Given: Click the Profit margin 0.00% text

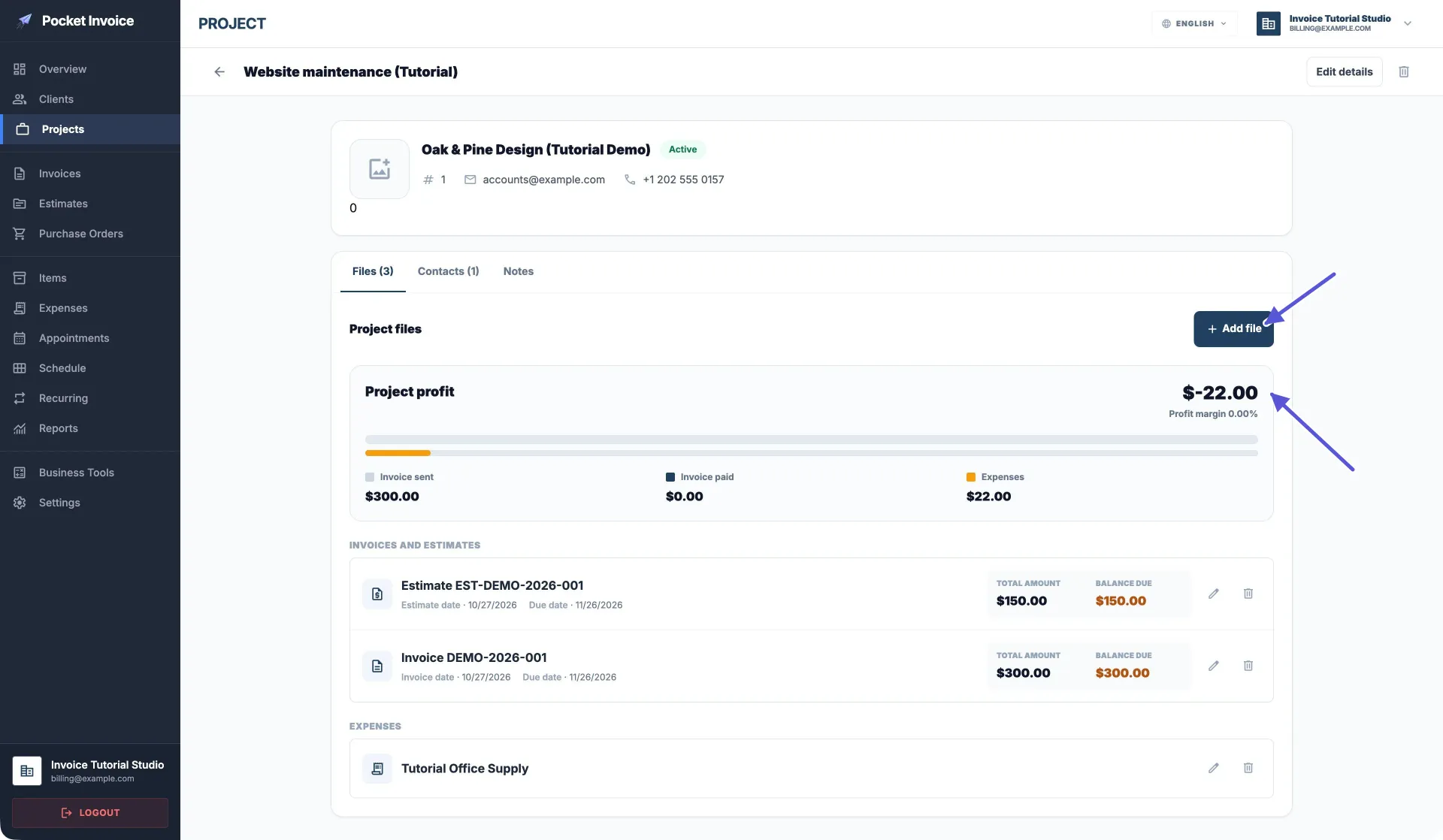Looking at the screenshot, I should tap(1213, 414).
